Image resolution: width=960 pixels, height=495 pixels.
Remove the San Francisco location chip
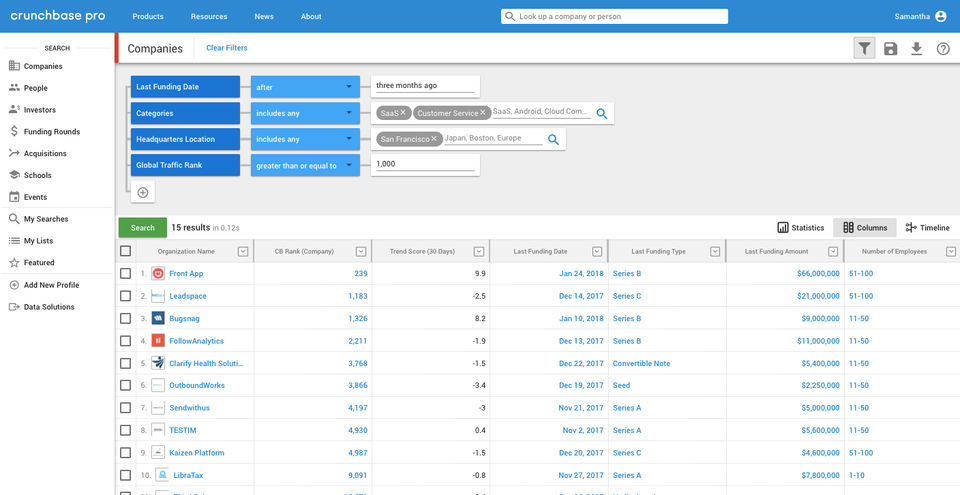pyautogui.click(x=434, y=139)
